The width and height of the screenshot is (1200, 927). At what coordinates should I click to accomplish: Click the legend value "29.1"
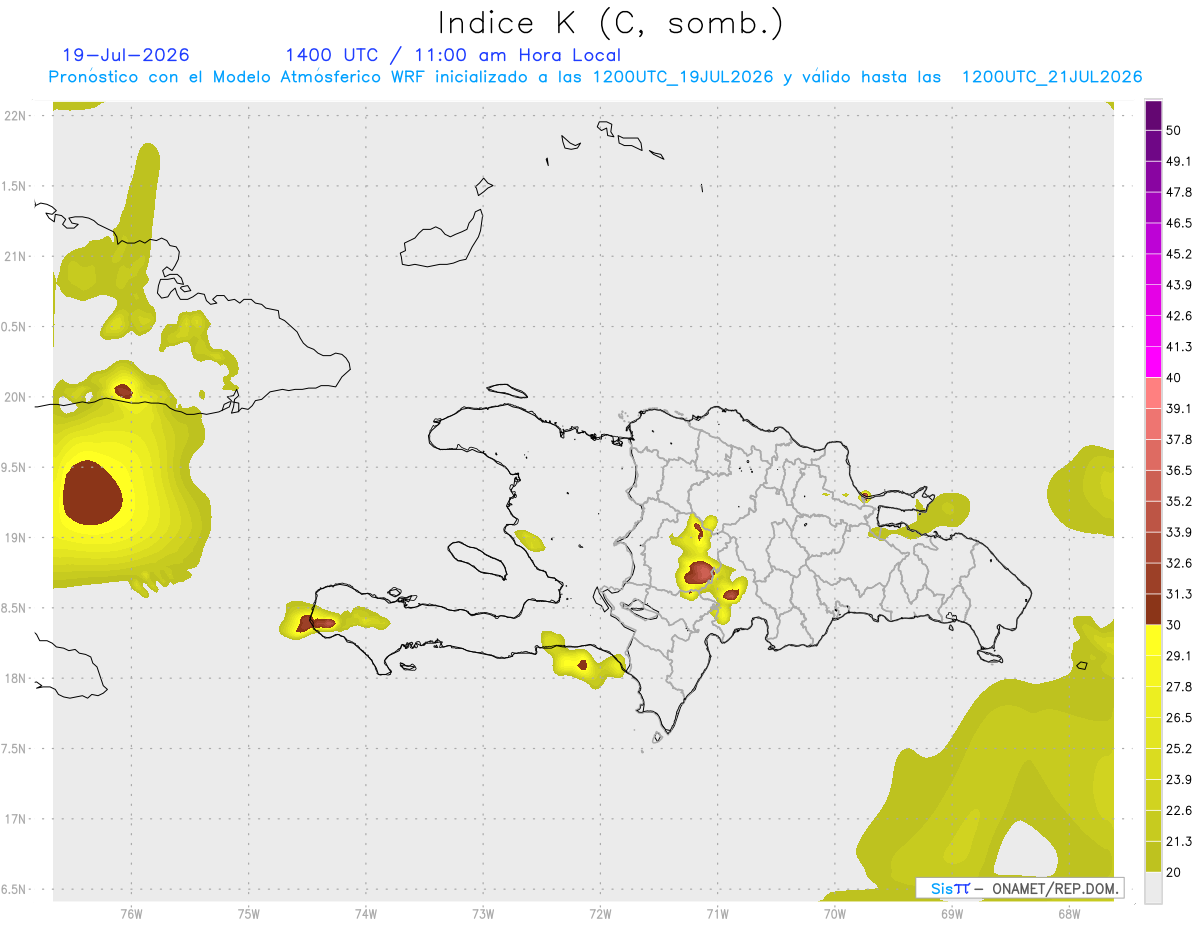click(1179, 656)
